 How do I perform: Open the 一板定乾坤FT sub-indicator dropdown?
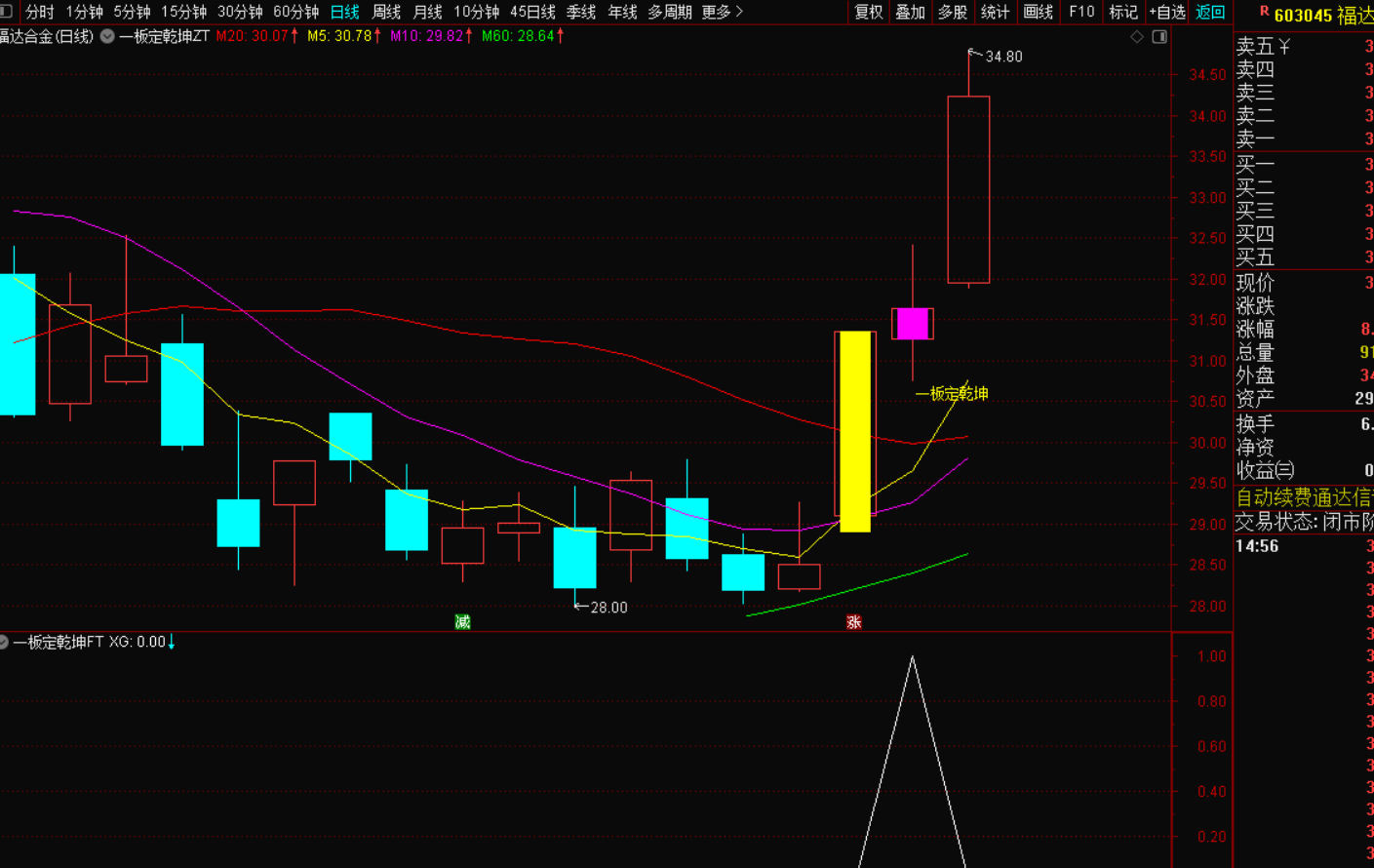[x=4, y=642]
